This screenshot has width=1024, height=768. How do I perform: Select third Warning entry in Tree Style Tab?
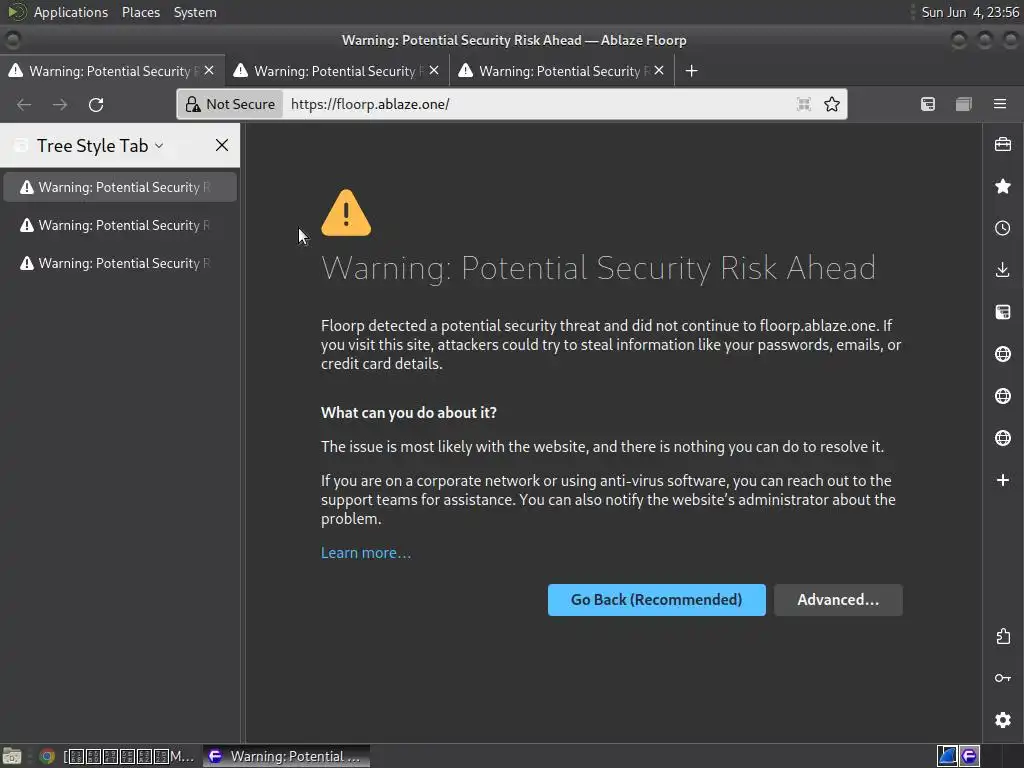120,263
